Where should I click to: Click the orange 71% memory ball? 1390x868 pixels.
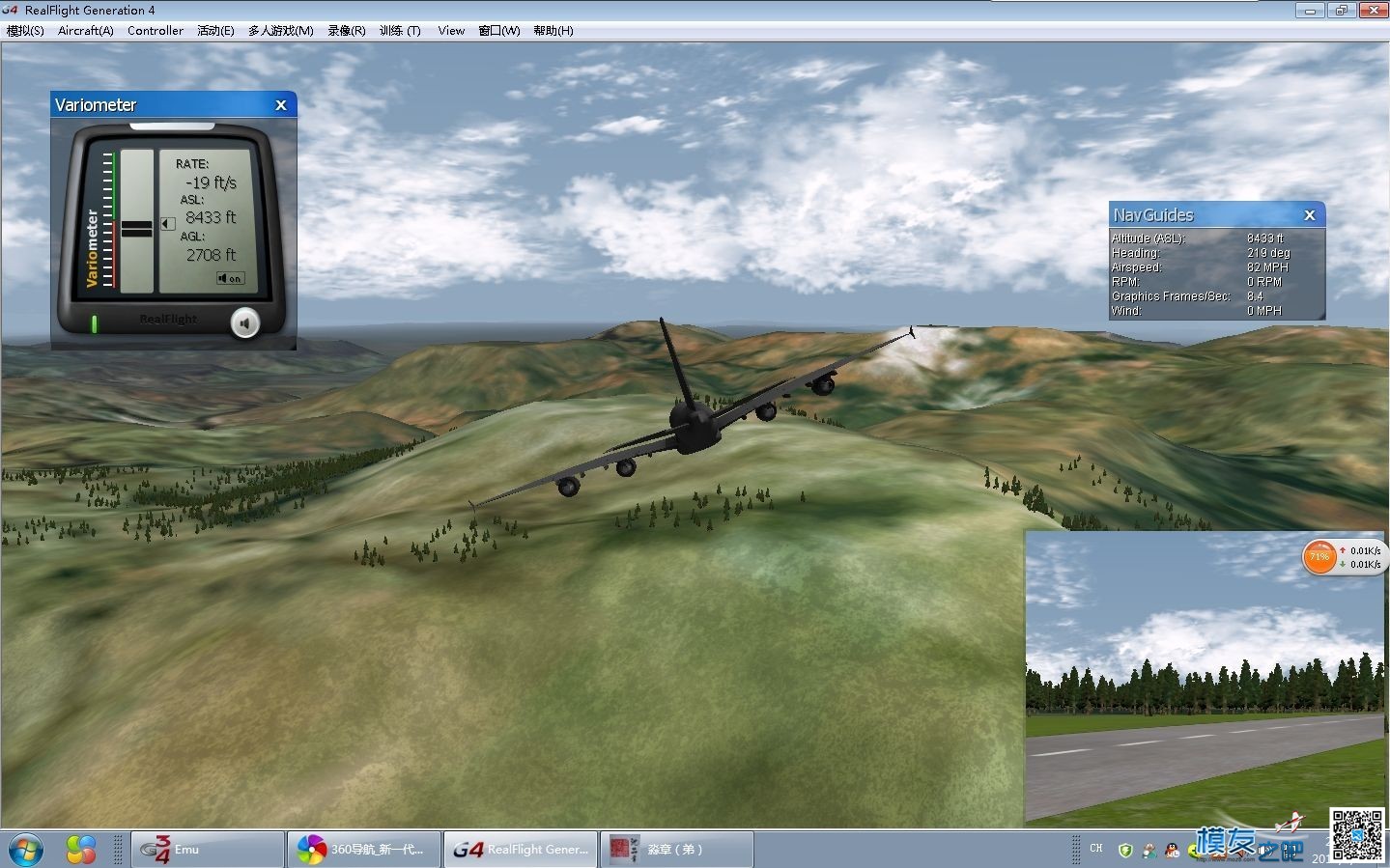(x=1319, y=557)
